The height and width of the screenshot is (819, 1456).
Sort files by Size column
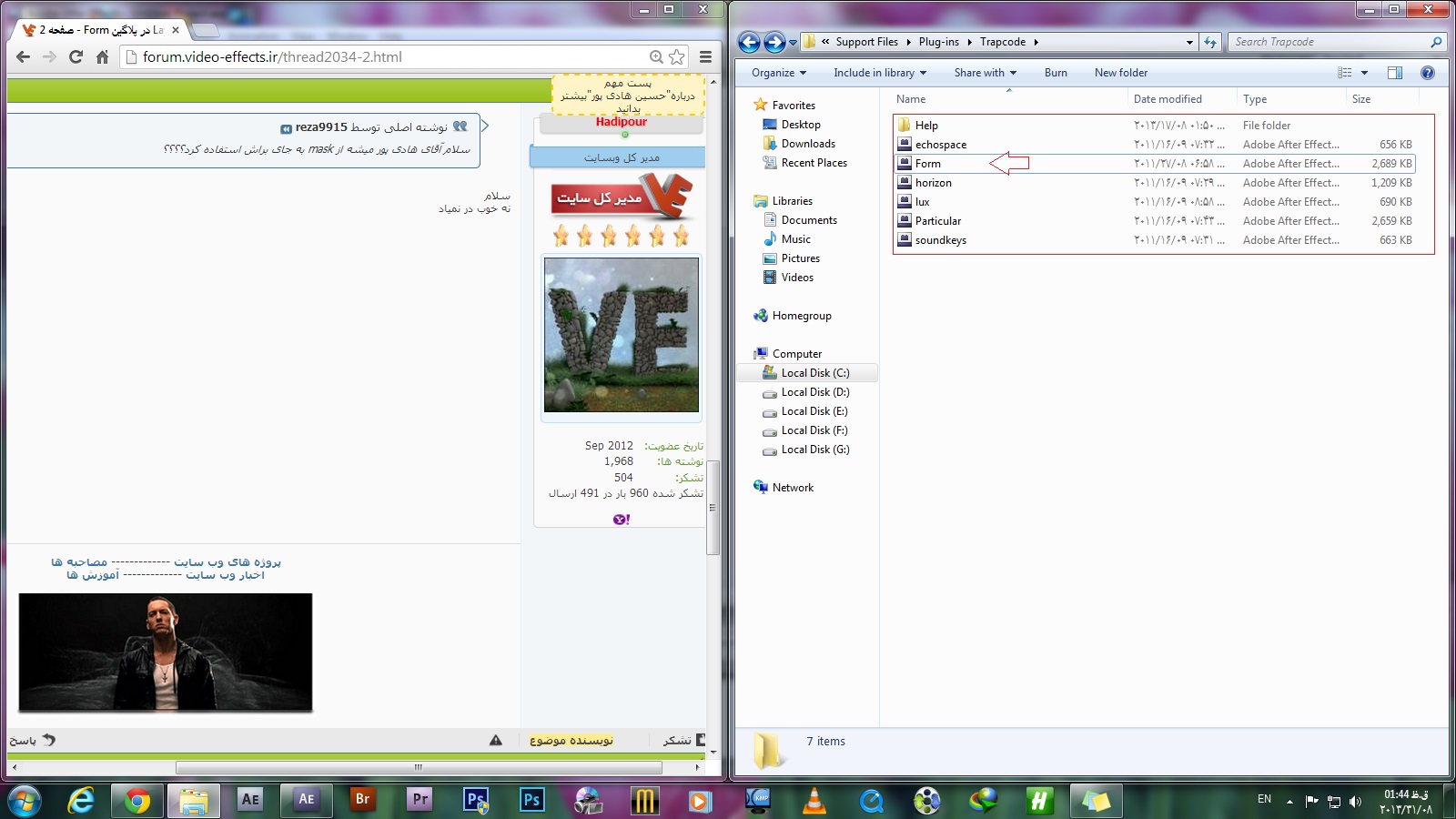tap(1361, 99)
